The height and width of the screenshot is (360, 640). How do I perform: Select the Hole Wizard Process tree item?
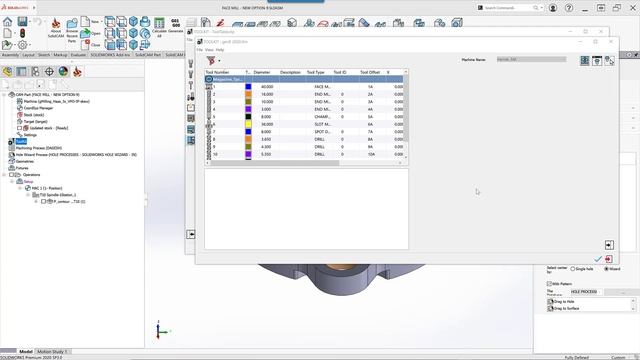pyautogui.click(x=73, y=155)
